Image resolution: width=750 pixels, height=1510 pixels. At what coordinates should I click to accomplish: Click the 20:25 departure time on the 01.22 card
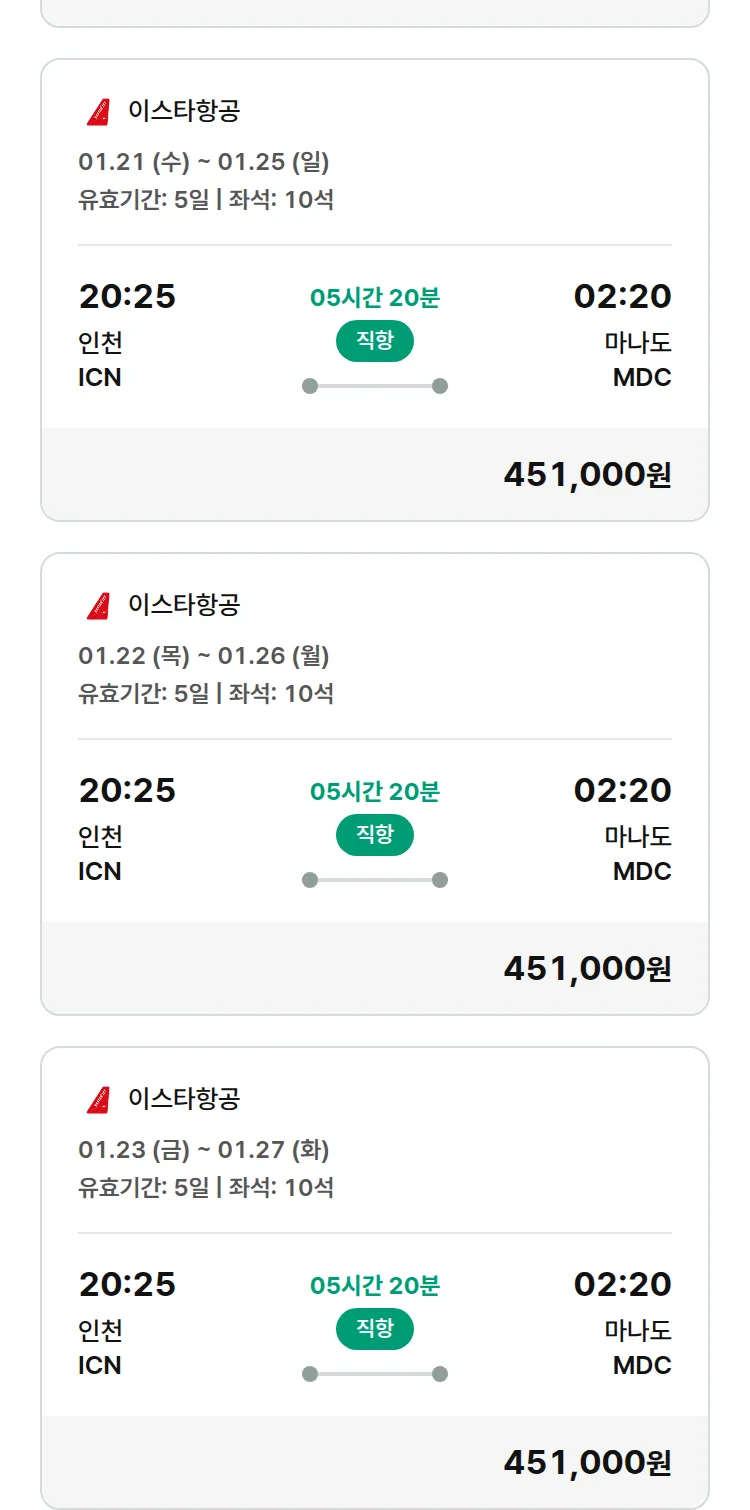click(x=127, y=791)
